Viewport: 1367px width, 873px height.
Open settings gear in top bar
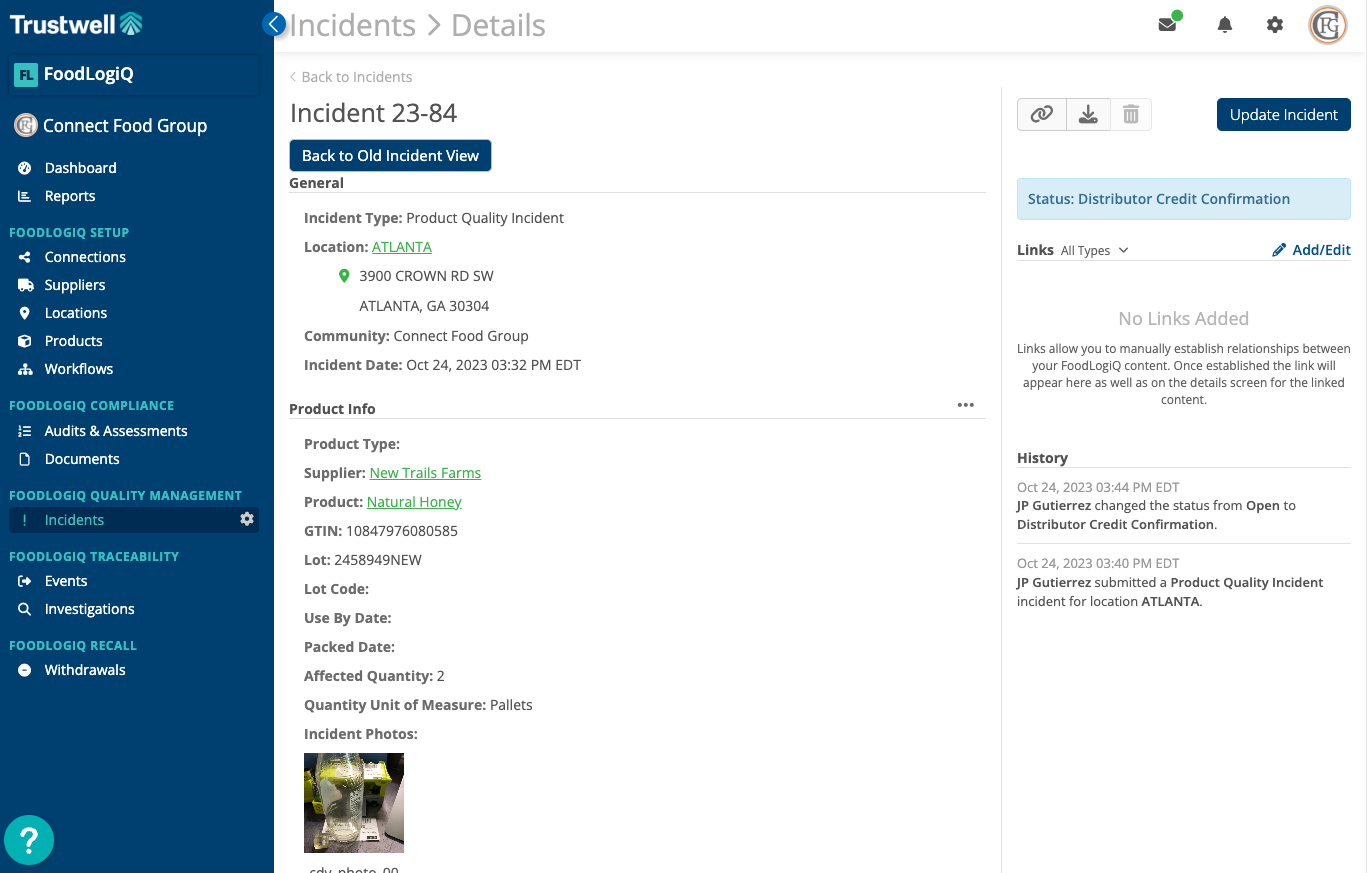click(x=1275, y=25)
